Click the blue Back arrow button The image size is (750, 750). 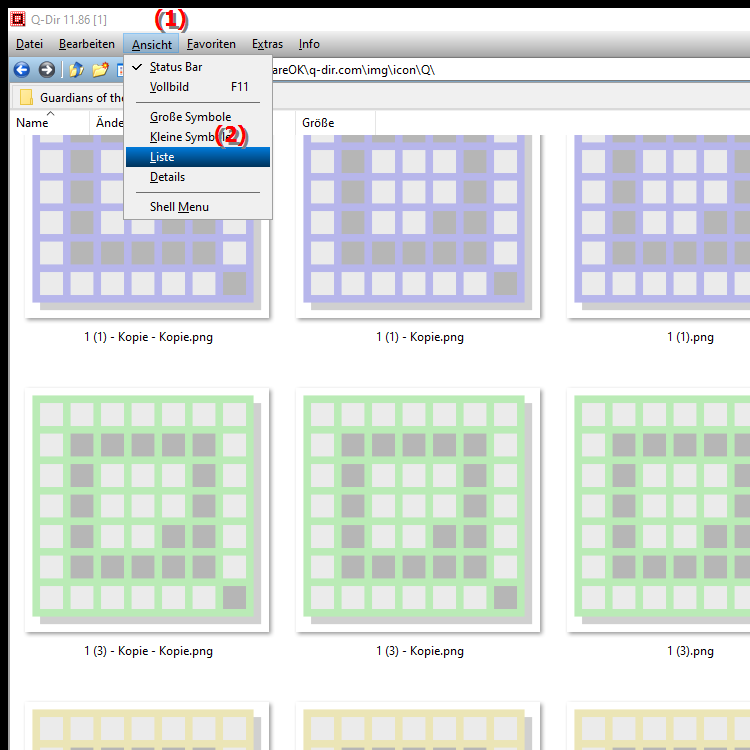pyautogui.click(x=22, y=70)
